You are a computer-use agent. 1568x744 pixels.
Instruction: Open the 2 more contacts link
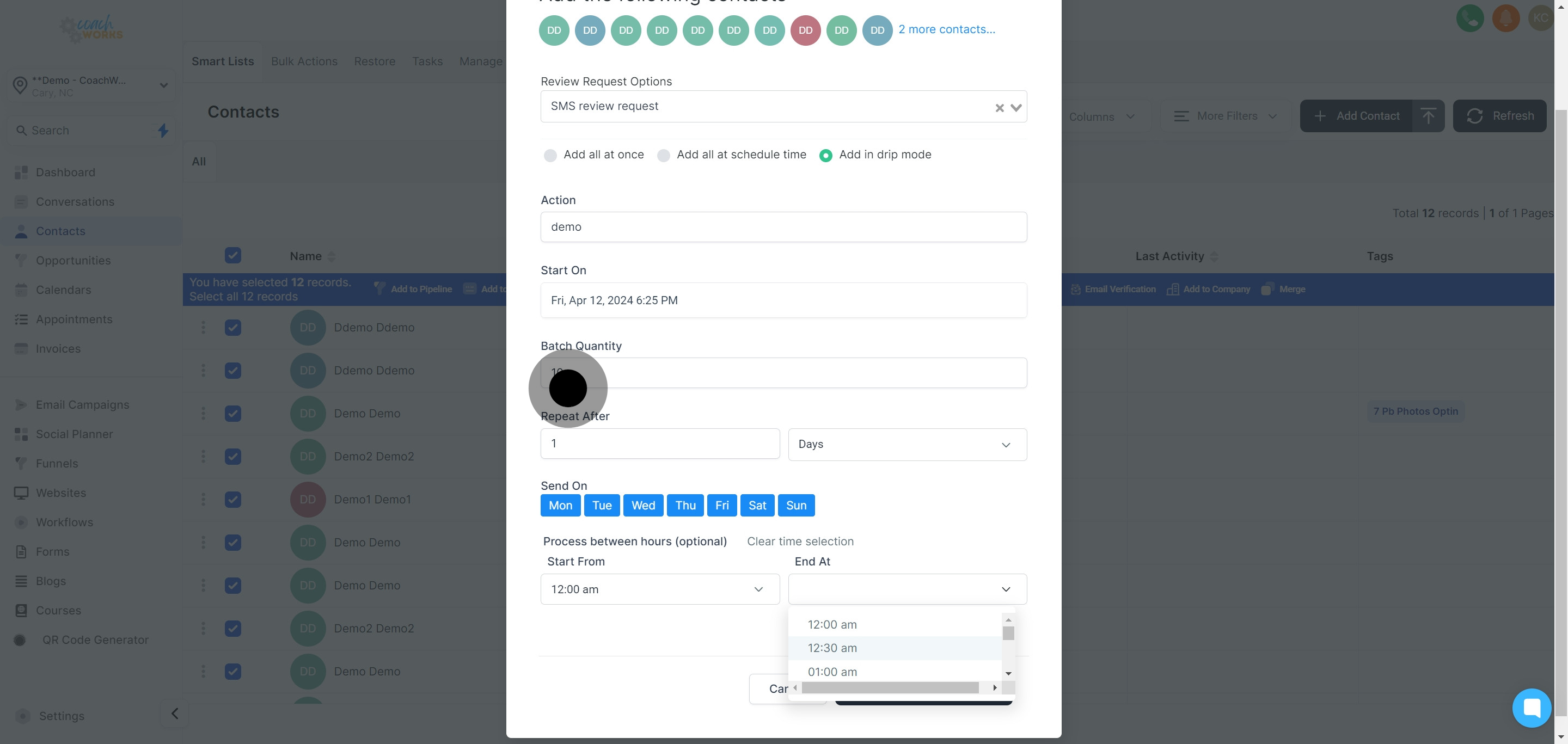point(947,29)
